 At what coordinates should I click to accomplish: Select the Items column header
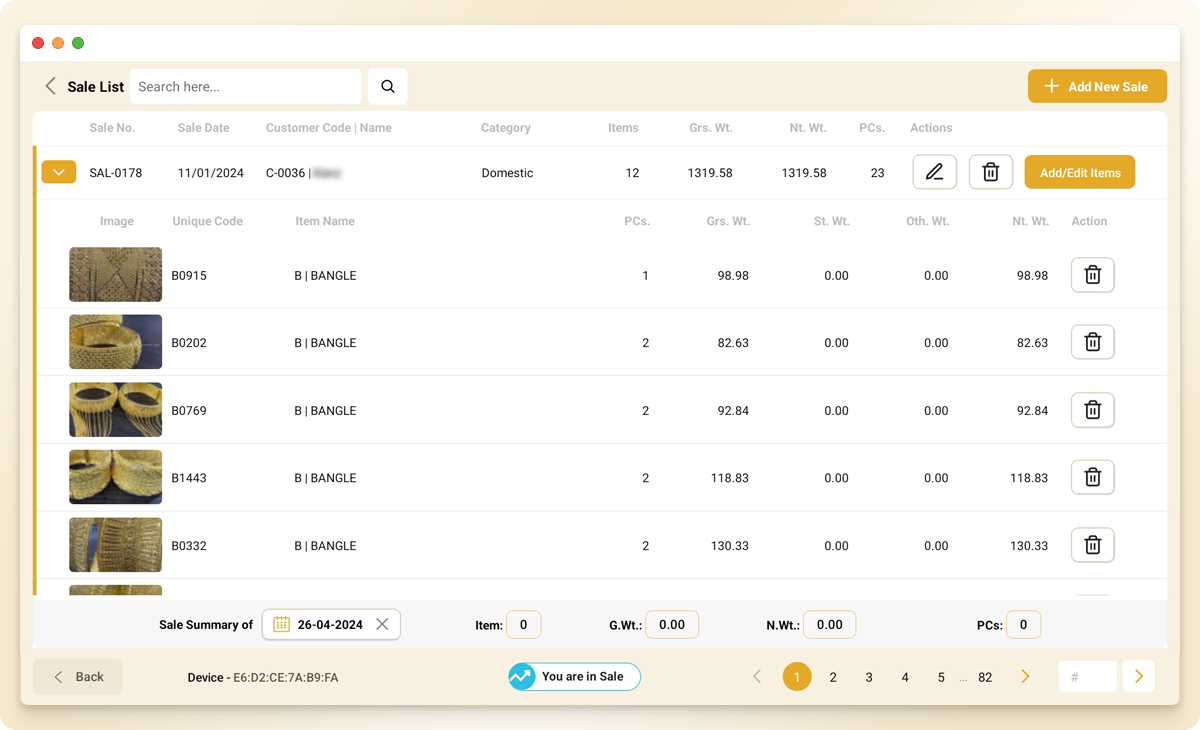coord(623,127)
